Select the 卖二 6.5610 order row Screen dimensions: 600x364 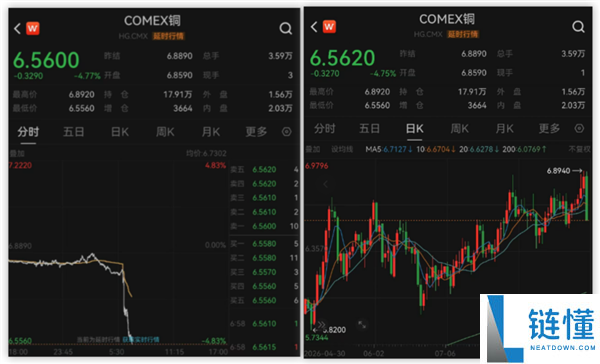264,212
